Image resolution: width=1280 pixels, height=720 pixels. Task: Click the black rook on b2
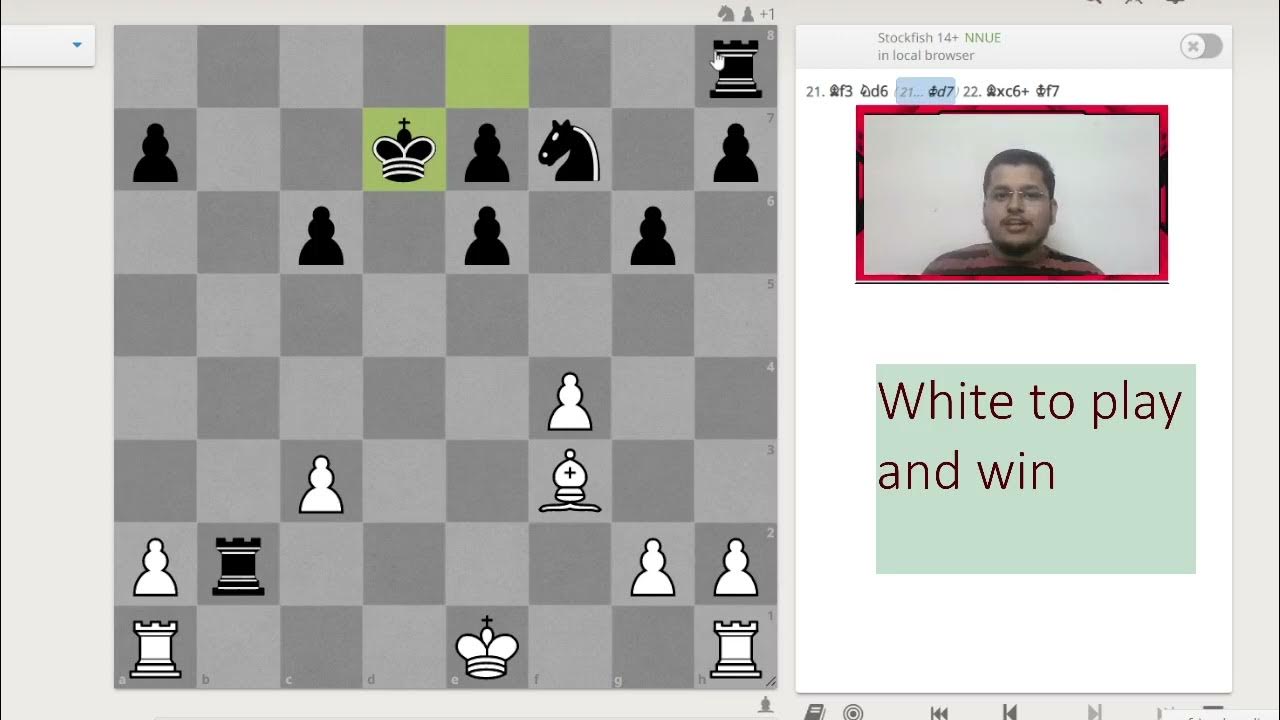(x=238, y=566)
